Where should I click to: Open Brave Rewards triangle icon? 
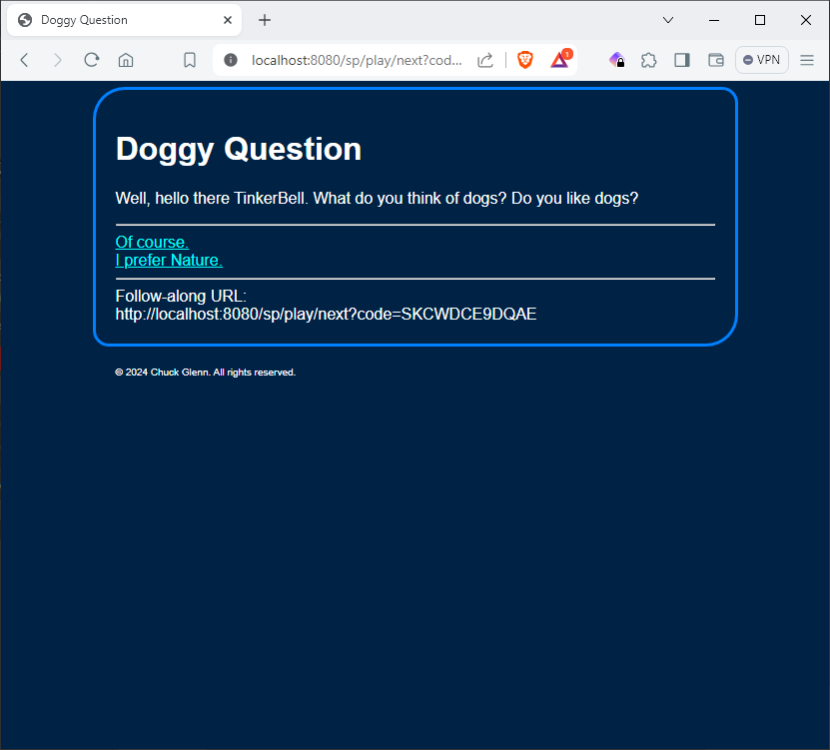pos(560,60)
